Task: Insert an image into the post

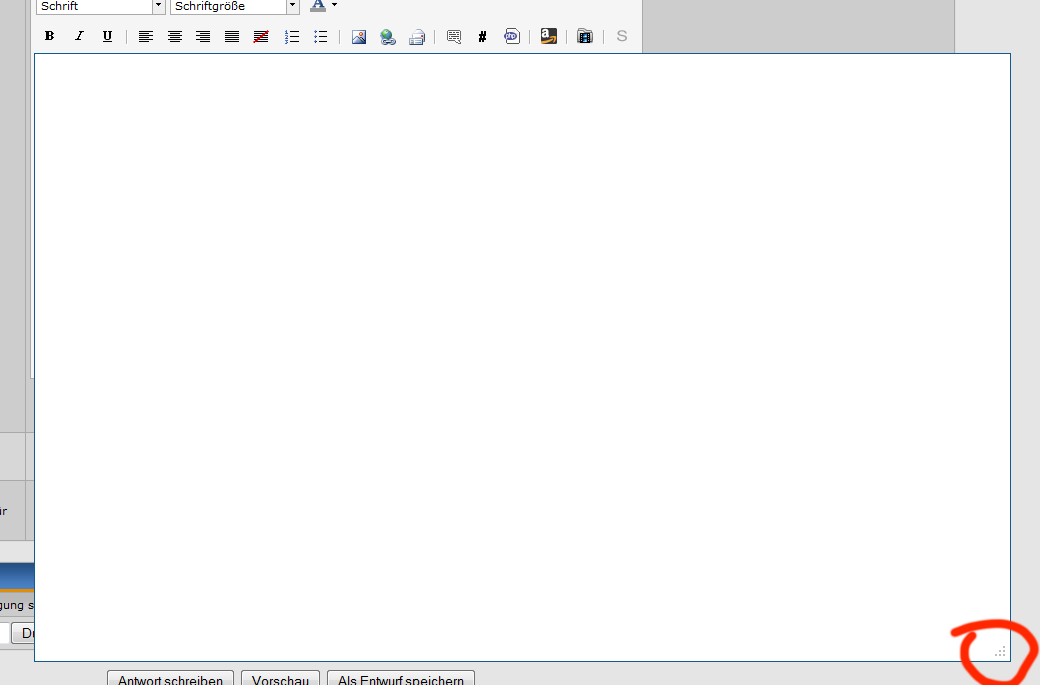Action: pyautogui.click(x=359, y=36)
